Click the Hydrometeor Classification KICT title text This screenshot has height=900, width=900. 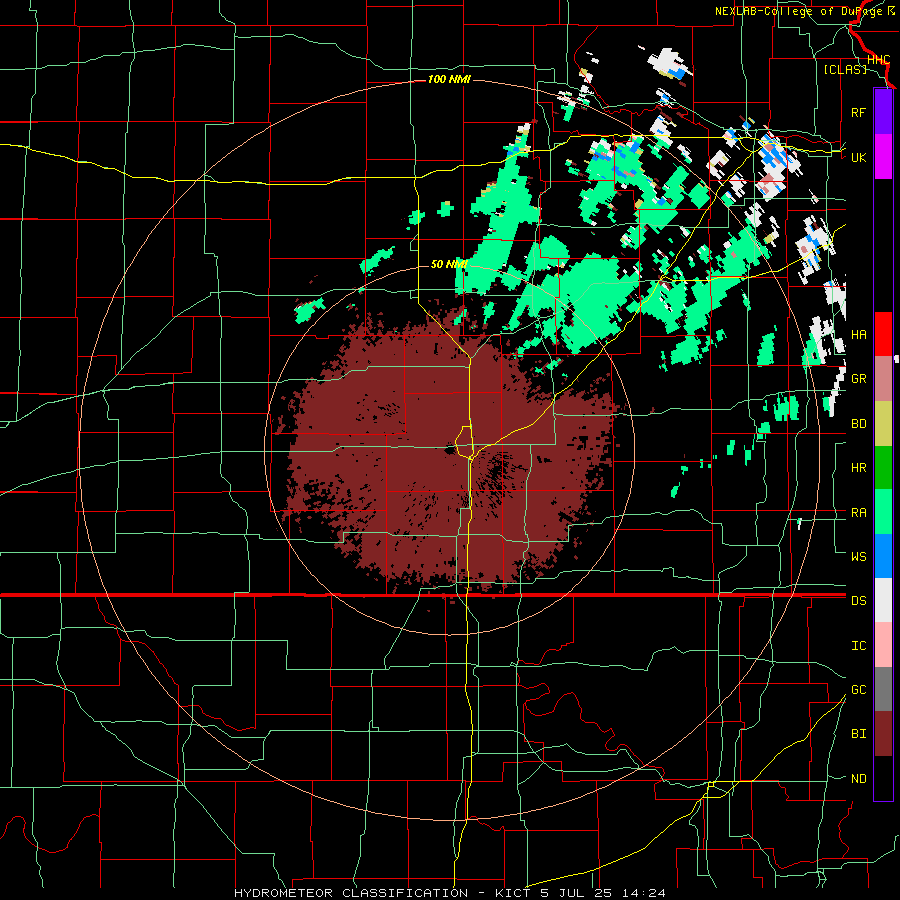click(x=449, y=893)
